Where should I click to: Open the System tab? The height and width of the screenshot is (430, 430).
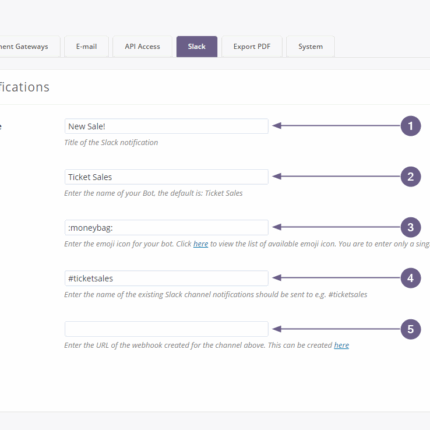point(310,47)
